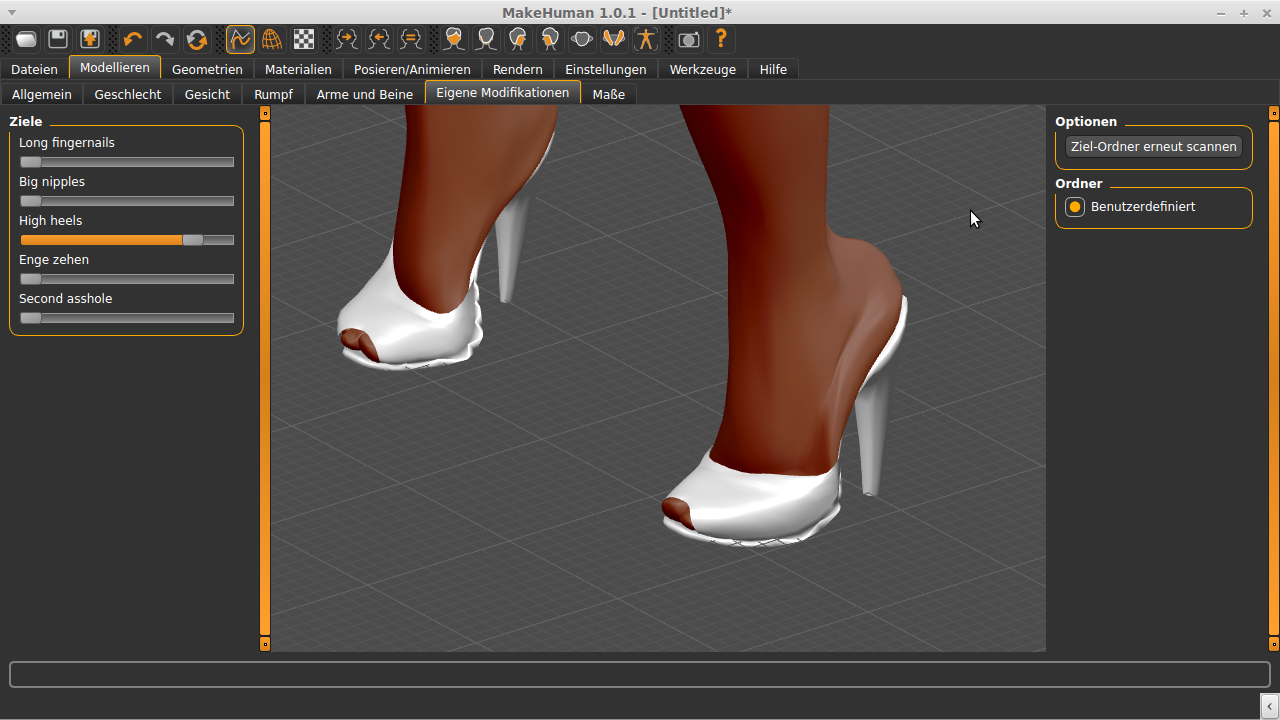Click the left side head view icon

pyautogui.click(x=550, y=39)
